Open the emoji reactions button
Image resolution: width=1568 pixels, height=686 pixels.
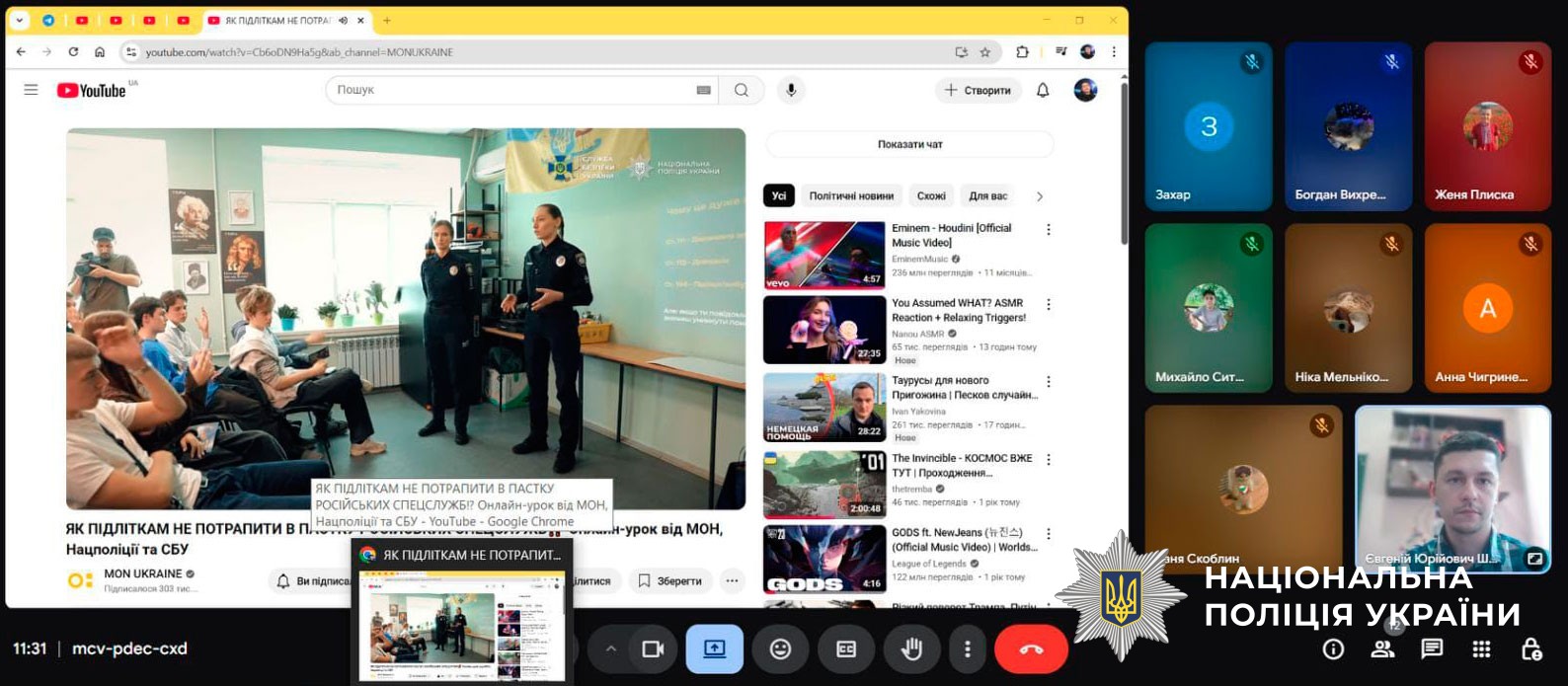click(x=780, y=648)
